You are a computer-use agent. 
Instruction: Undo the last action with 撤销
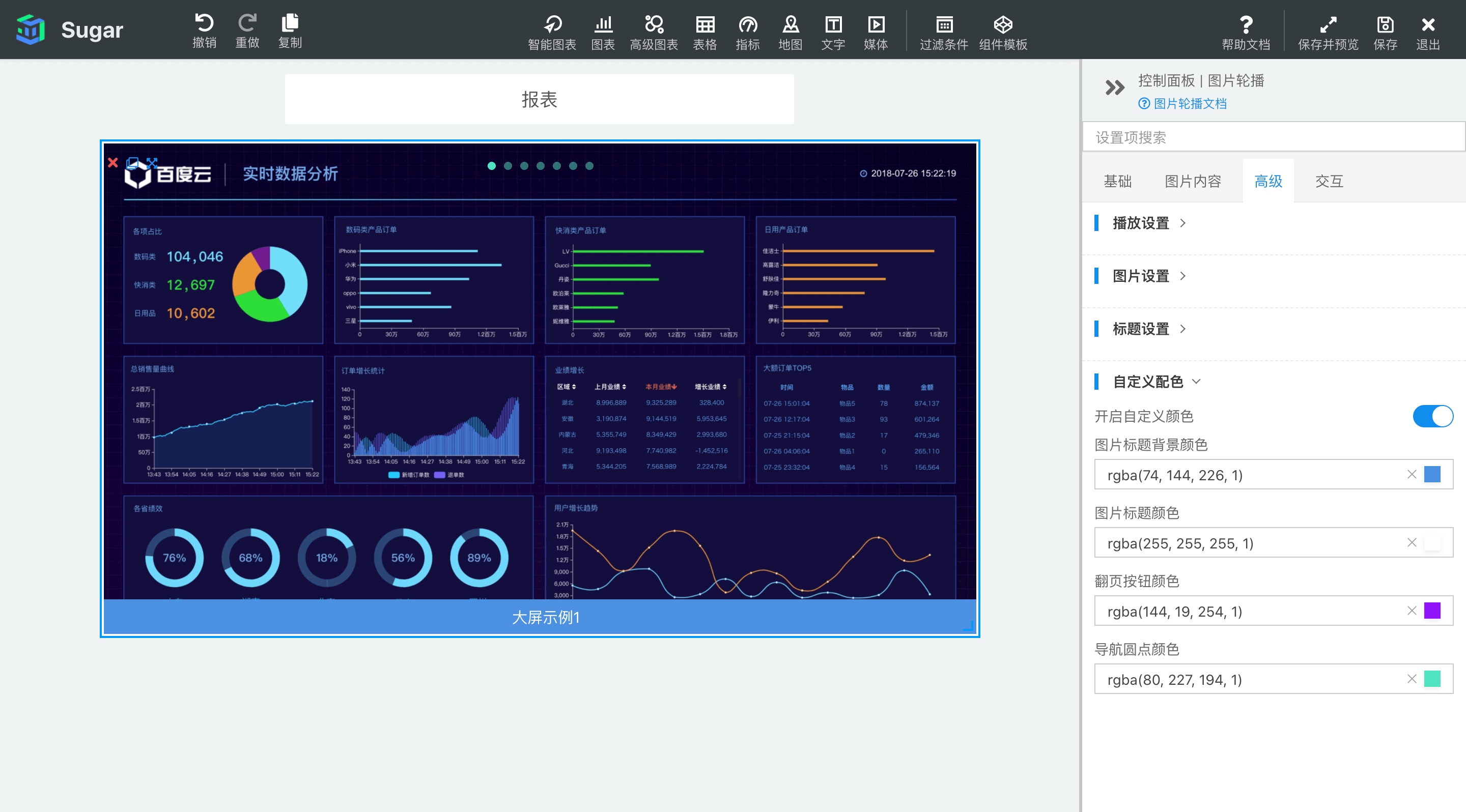point(204,31)
